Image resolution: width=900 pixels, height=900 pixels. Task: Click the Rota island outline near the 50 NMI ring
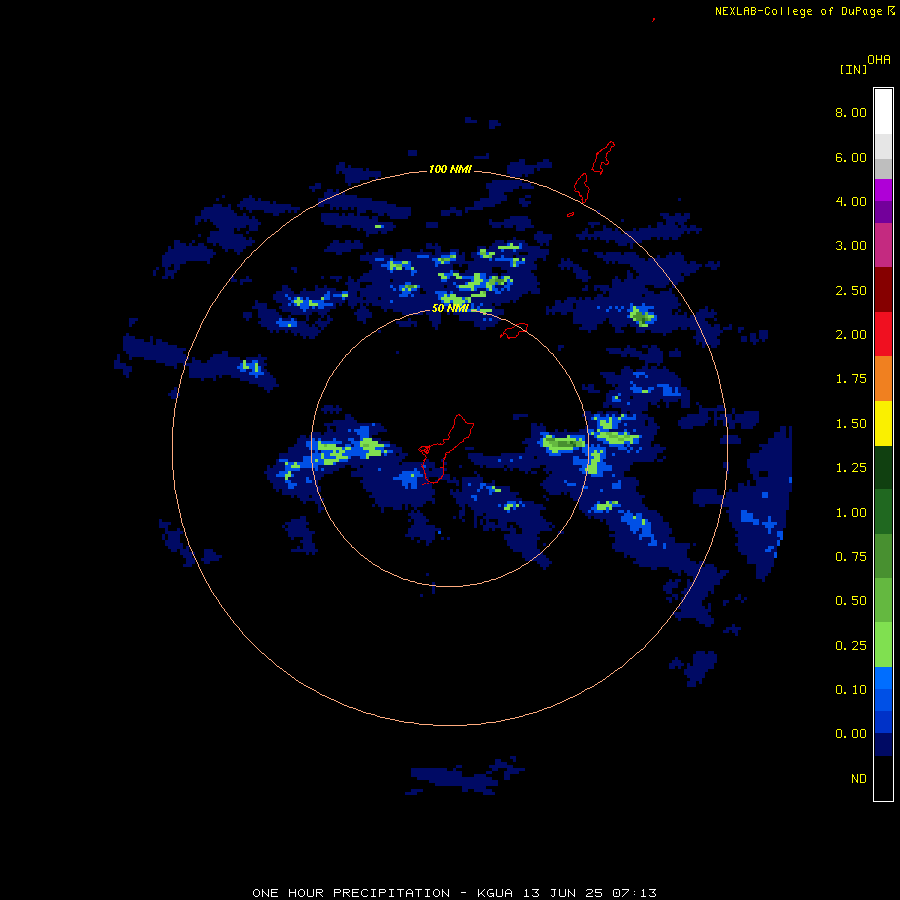(x=514, y=331)
